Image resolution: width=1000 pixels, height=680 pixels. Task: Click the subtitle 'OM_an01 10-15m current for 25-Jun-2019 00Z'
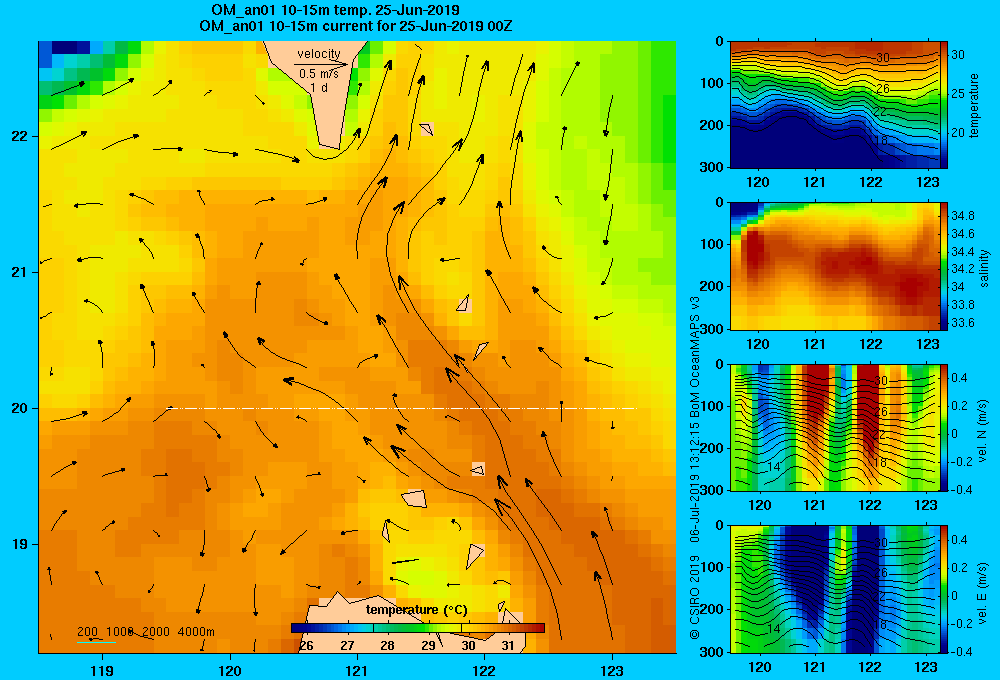click(x=356, y=26)
